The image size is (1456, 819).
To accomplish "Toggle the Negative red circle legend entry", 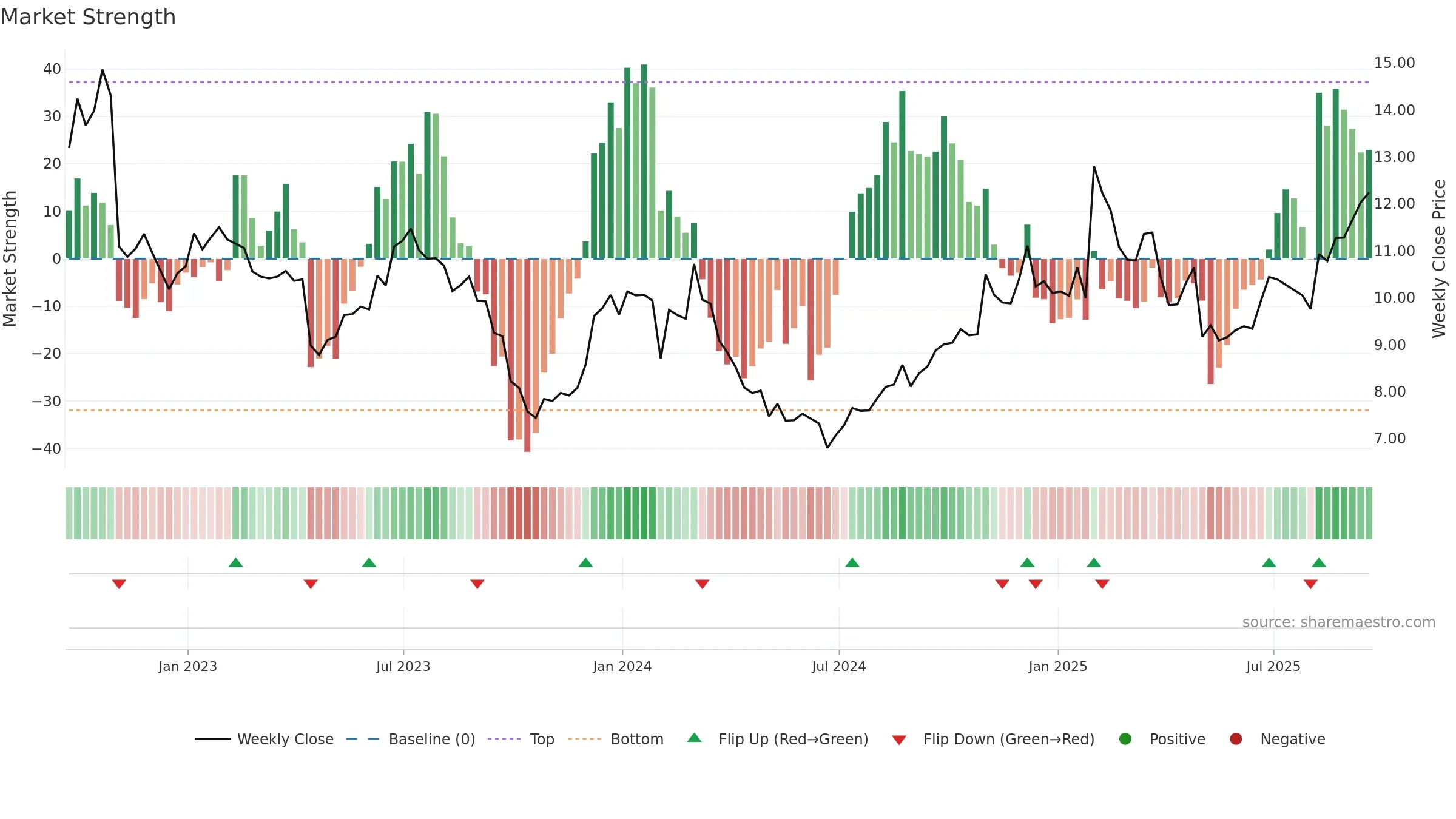I will pyautogui.click(x=1277, y=739).
